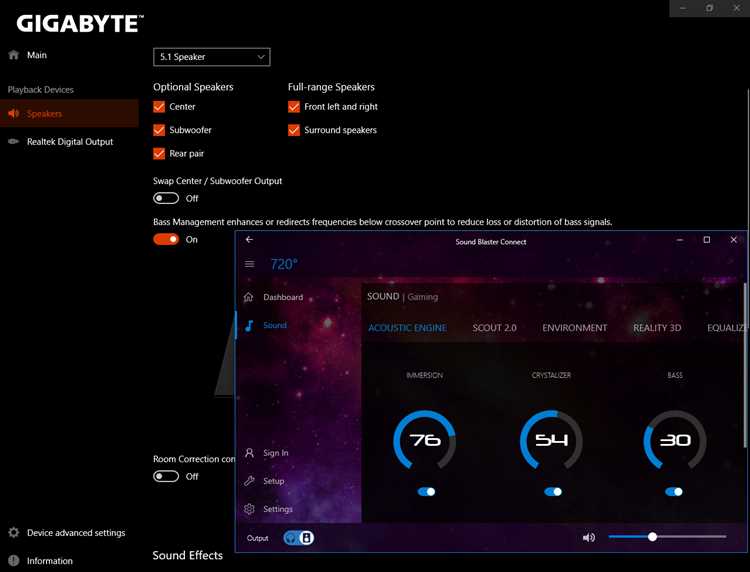The height and width of the screenshot is (572, 750).
Task: Click the Gaming profile label next to SOUND
Action: [422, 297]
